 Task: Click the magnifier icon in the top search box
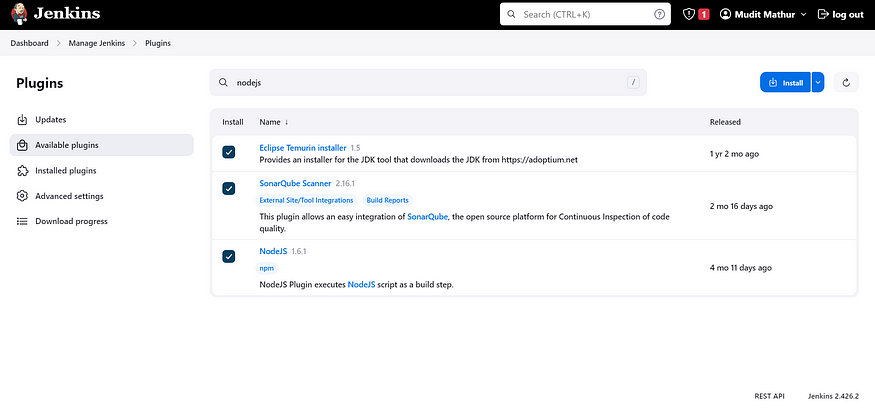pyautogui.click(x=511, y=15)
